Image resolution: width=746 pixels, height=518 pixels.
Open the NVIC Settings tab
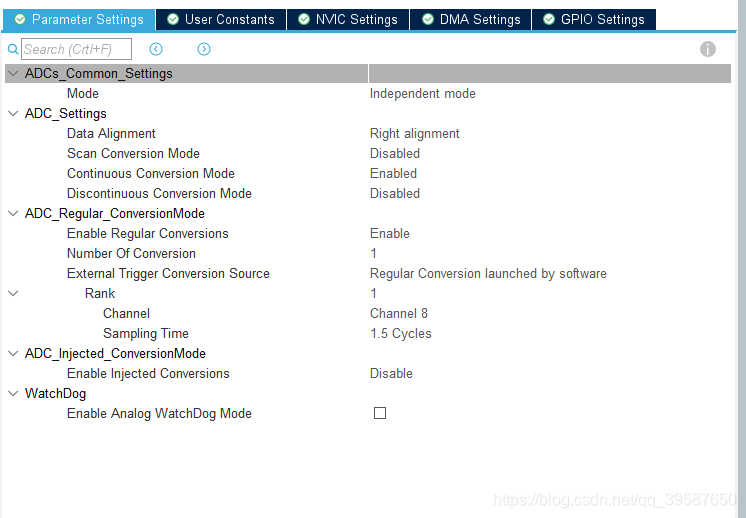click(348, 20)
